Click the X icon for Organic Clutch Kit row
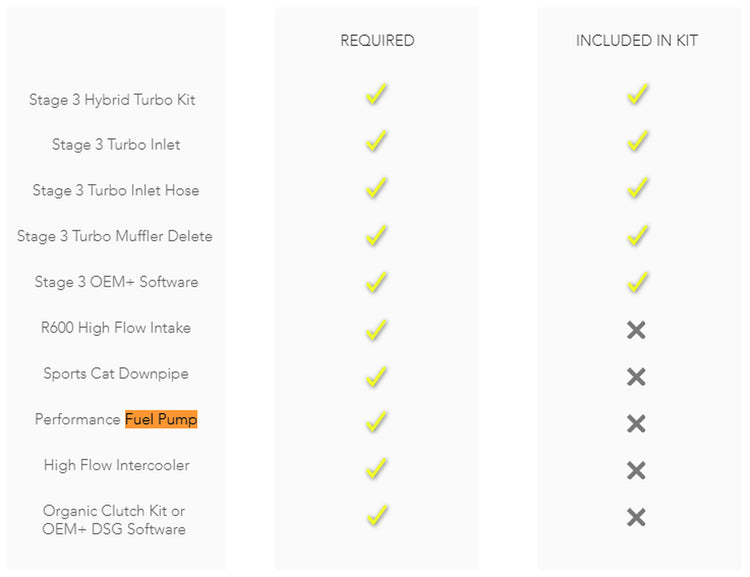This screenshot has height=577, width=750. click(636, 517)
